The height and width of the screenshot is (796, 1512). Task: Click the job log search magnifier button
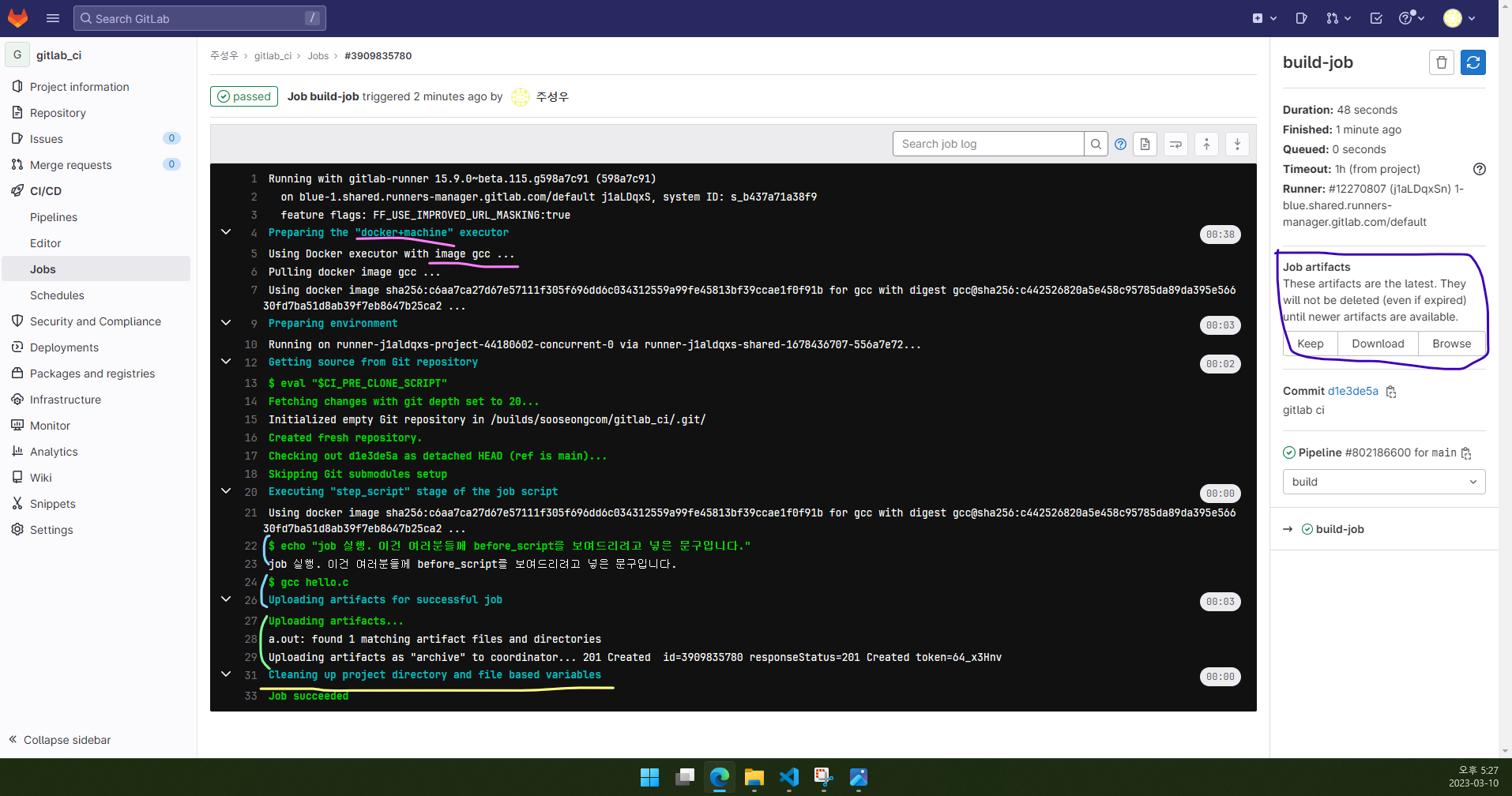click(1096, 144)
